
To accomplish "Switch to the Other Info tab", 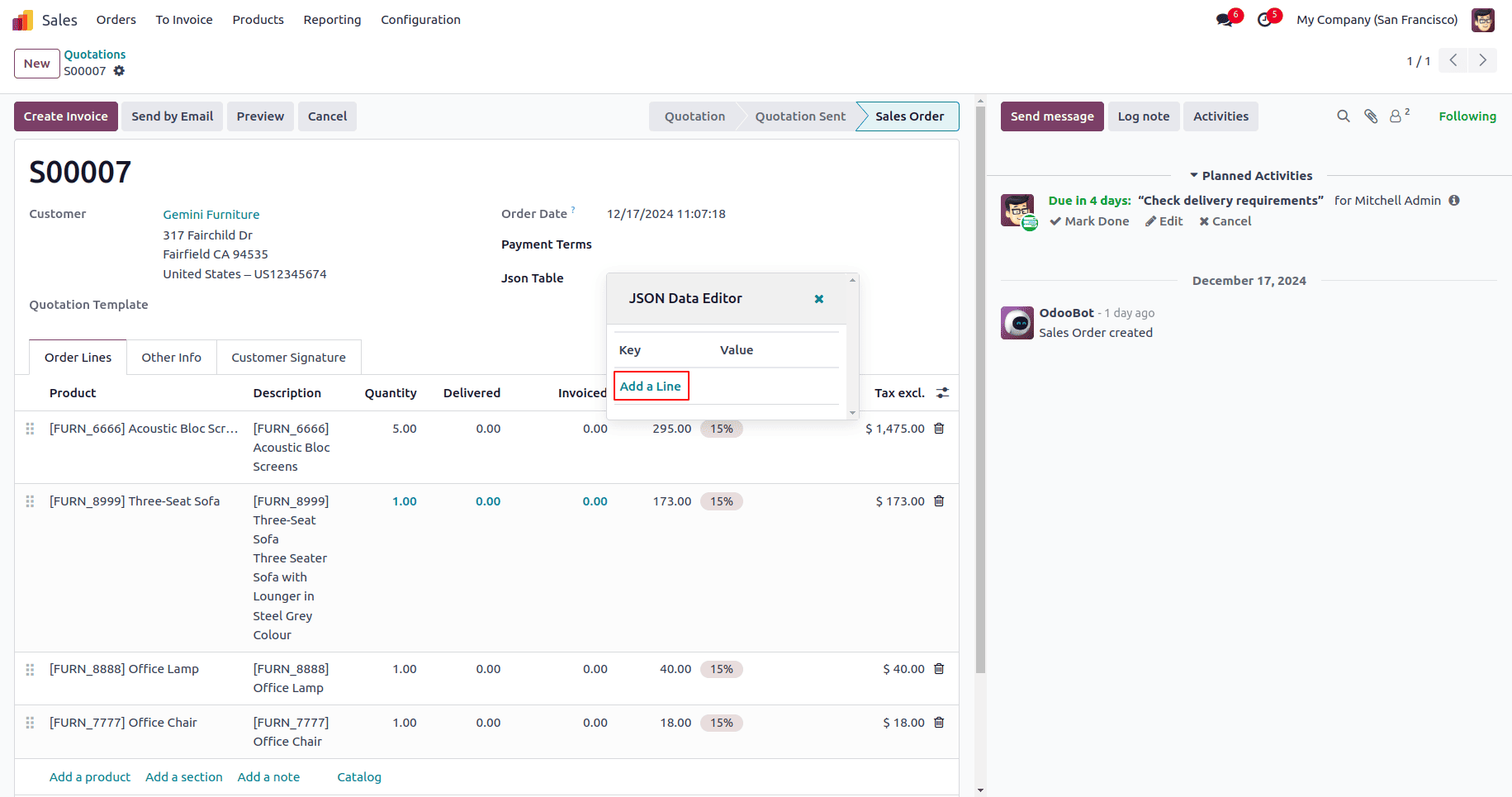I will click(172, 358).
